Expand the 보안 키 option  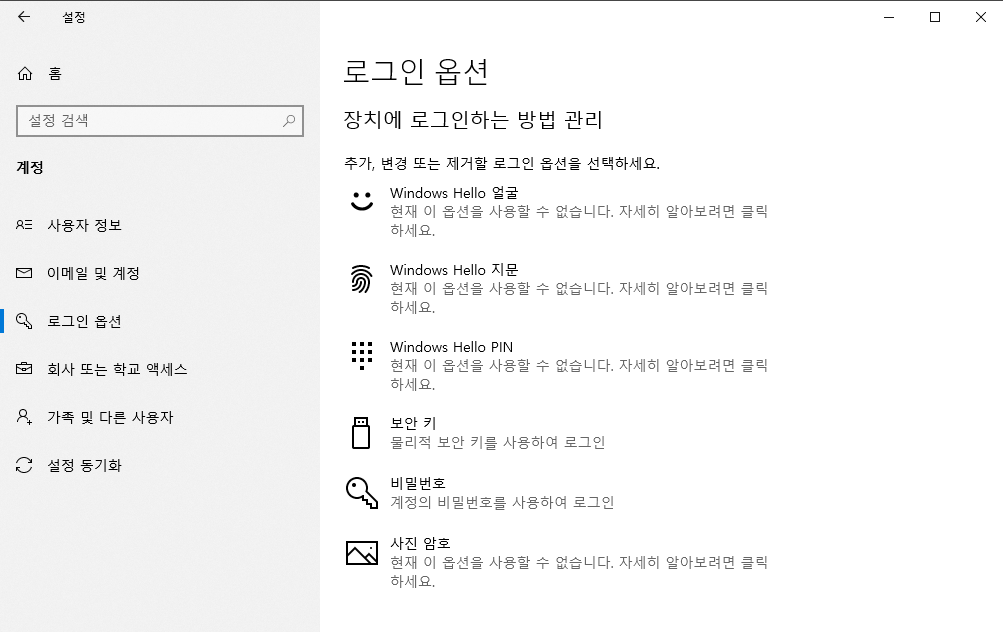(x=557, y=432)
